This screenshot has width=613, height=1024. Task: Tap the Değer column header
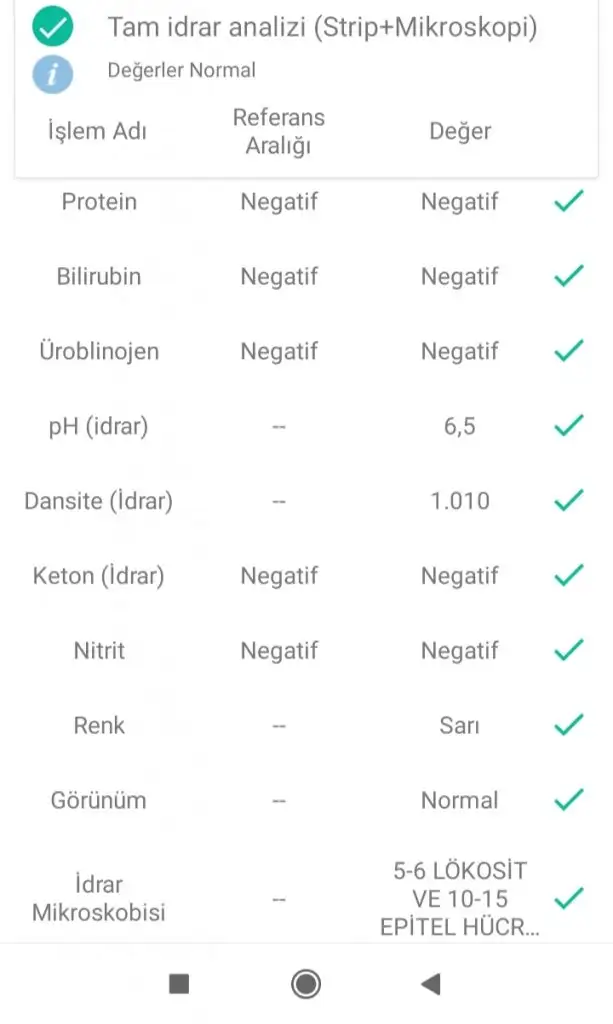(460, 131)
